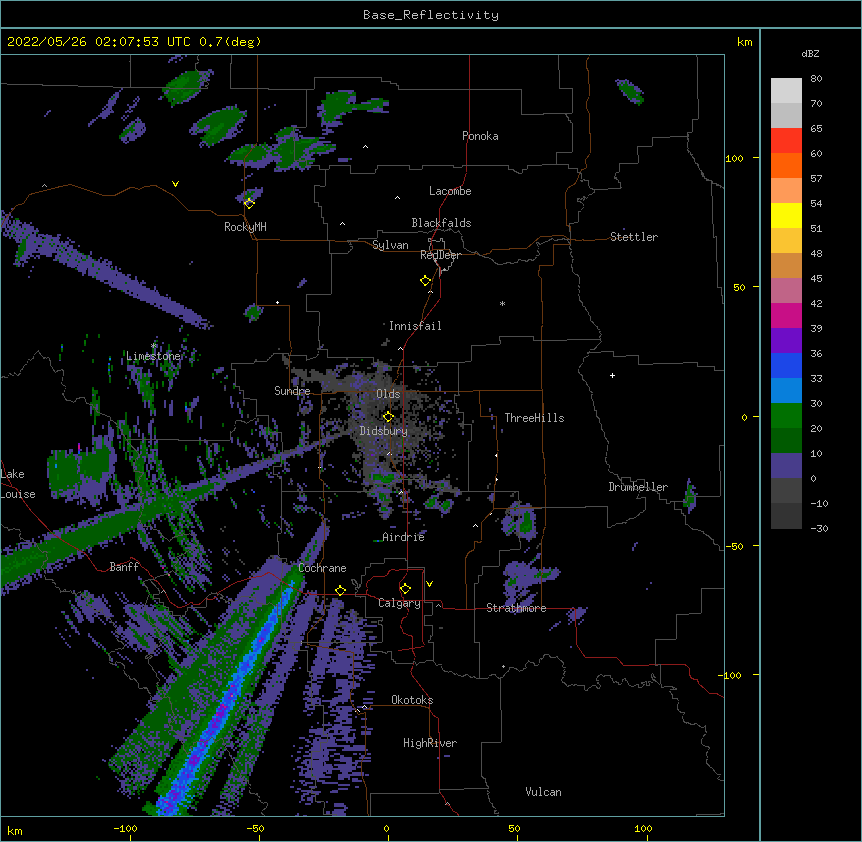Click the yellow diamond marker below the Cochrane label
This screenshot has width=862, height=842.
pos(340,590)
